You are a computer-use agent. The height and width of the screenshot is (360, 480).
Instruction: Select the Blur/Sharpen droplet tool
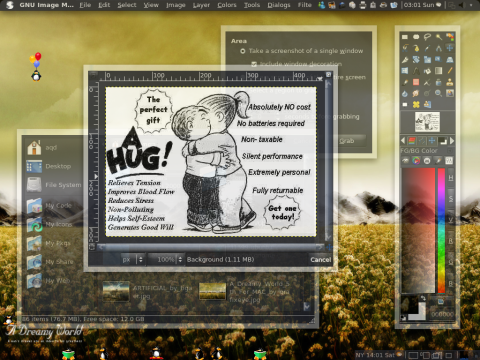tap(405, 93)
